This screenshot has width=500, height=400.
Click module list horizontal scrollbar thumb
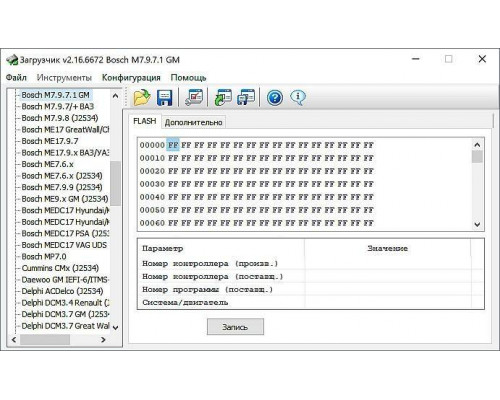tap(45, 340)
